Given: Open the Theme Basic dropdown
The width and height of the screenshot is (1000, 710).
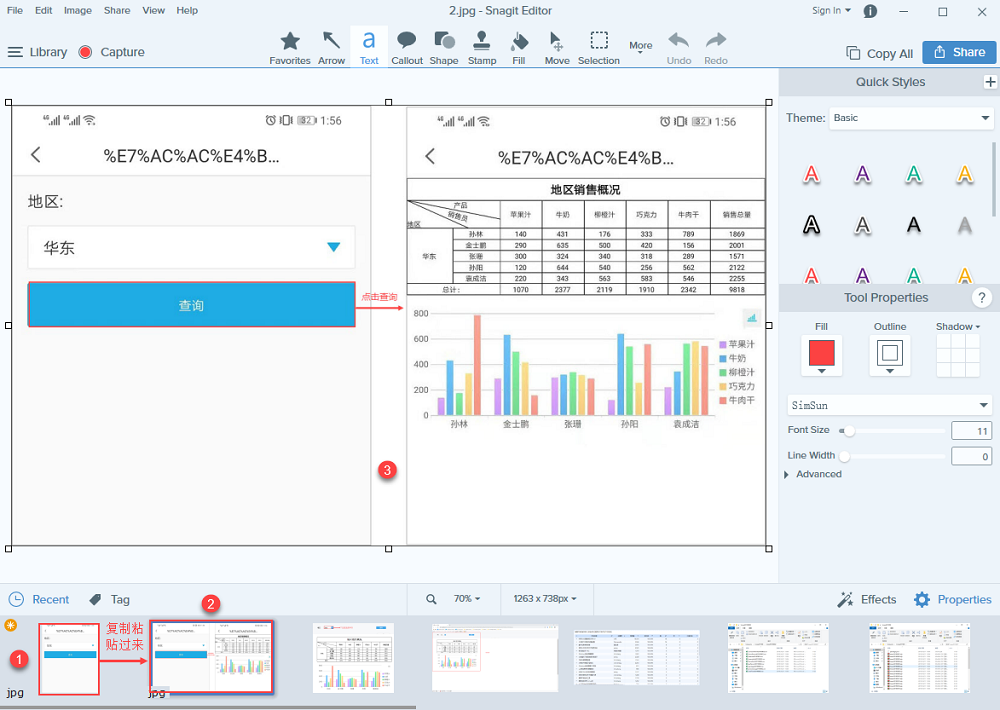Looking at the screenshot, I should point(911,118).
